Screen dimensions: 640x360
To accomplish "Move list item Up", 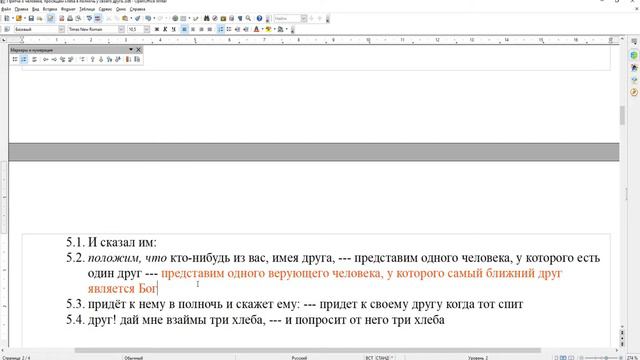I will point(93,60).
